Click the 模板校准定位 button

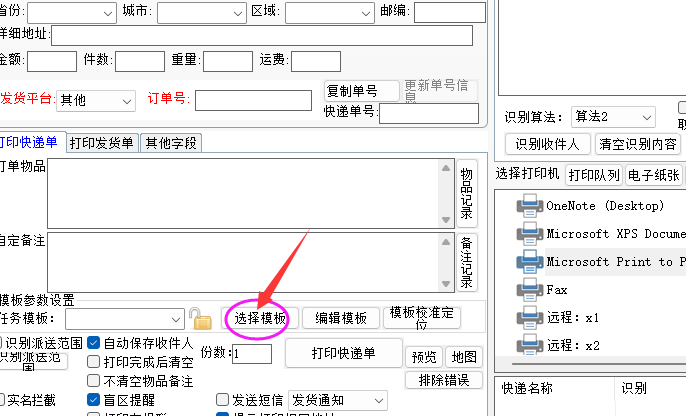point(422,318)
